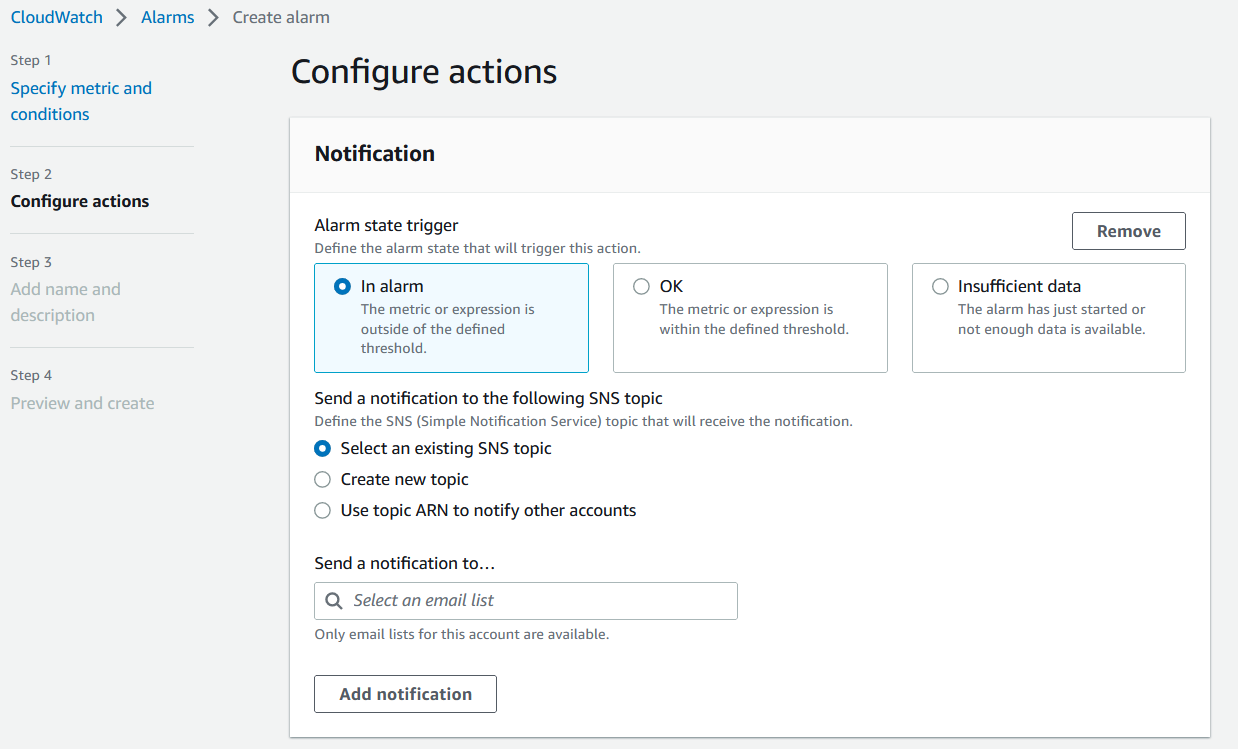Click inside the 'Select an email list' field
The width and height of the screenshot is (1238, 749).
tap(525, 600)
